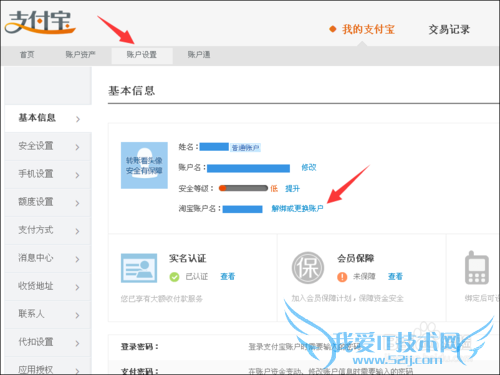Open 我的支付宝 section
500x375 pixels.
tap(368, 29)
